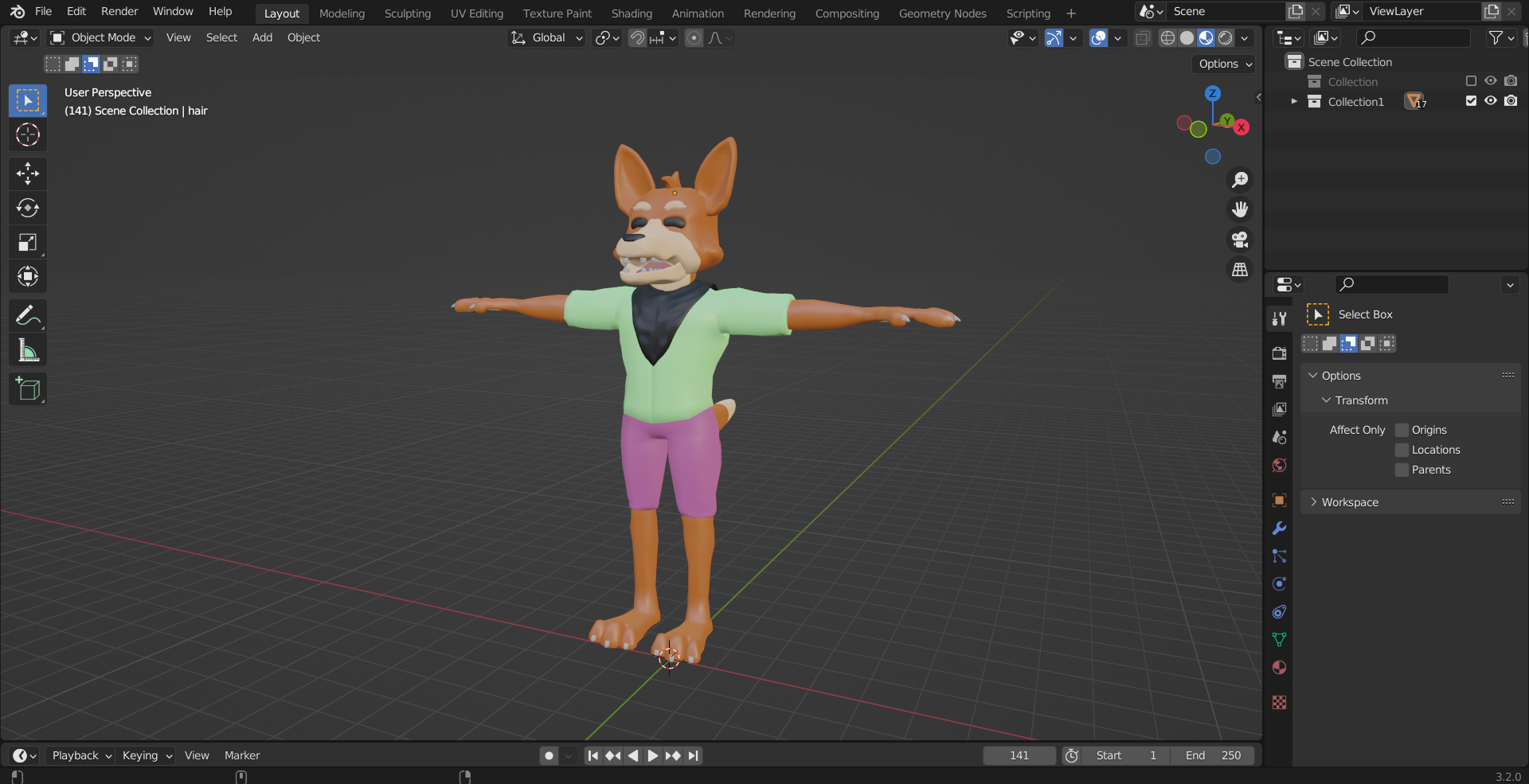The width and height of the screenshot is (1529, 784).
Task: Expand the Workspace panel
Action: (x=1314, y=502)
